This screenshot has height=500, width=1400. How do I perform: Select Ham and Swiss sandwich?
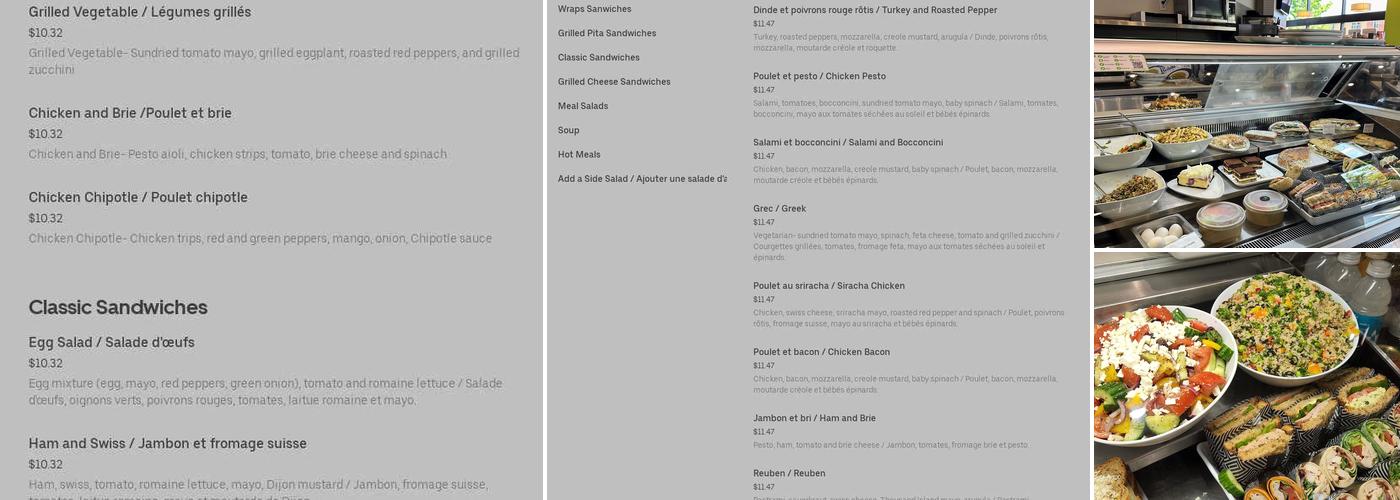168,443
